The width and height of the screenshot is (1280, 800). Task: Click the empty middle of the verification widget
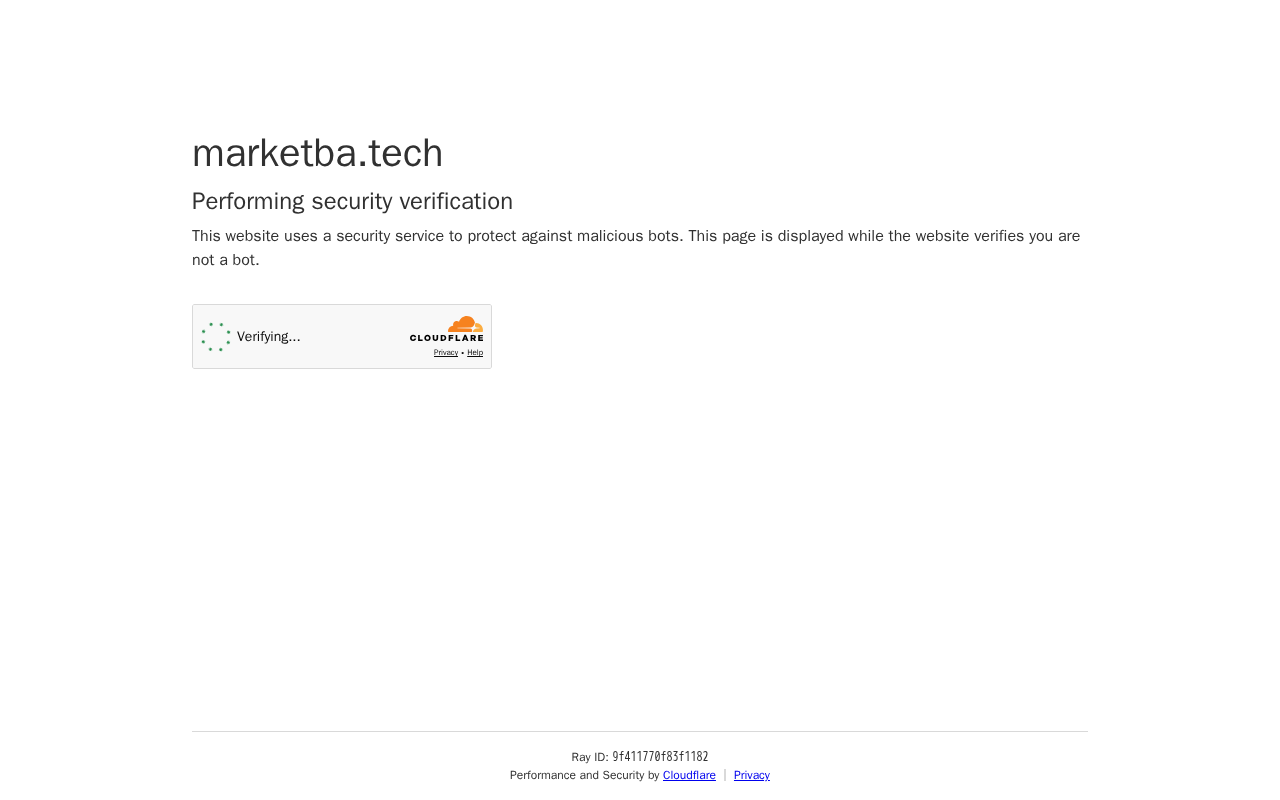click(355, 337)
